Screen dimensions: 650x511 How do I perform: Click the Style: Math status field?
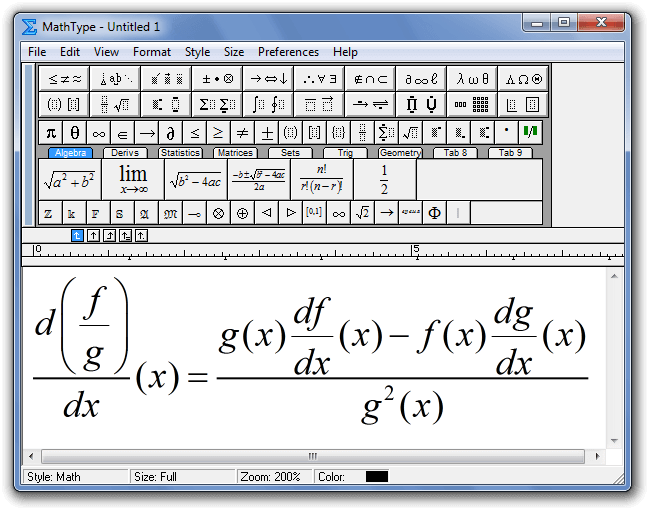click(x=75, y=477)
